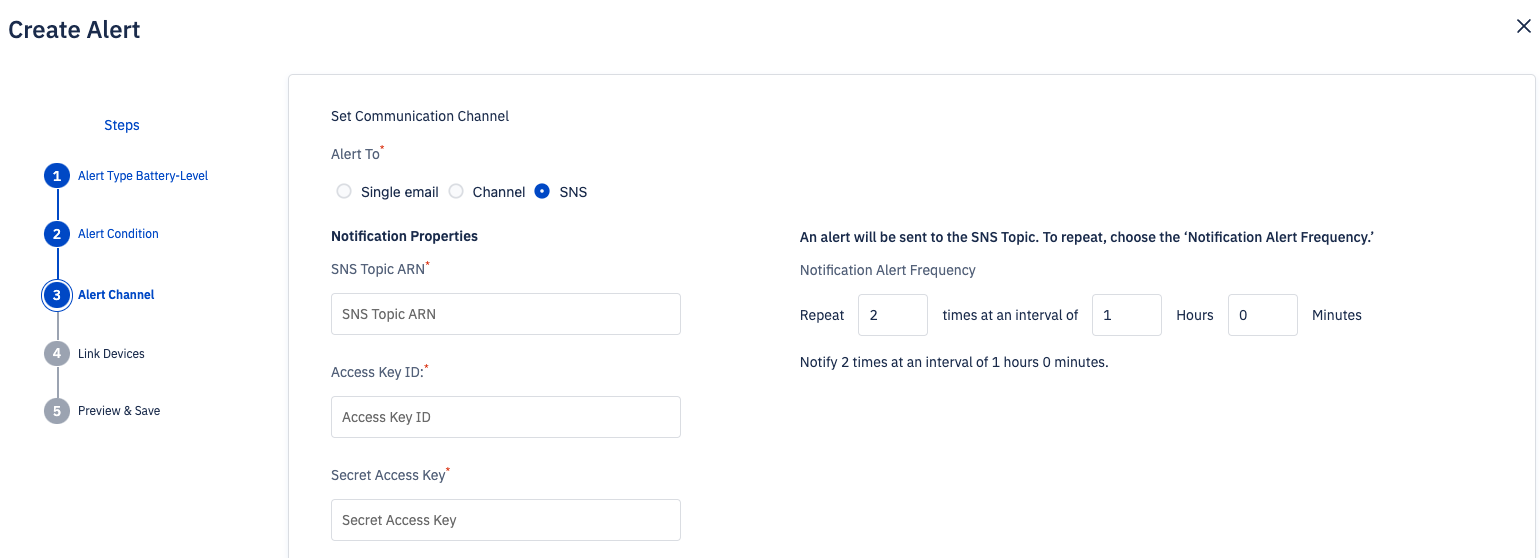1540x558 pixels.
Task: Close the Create Alert dialog
Action: coord(1523,26)
